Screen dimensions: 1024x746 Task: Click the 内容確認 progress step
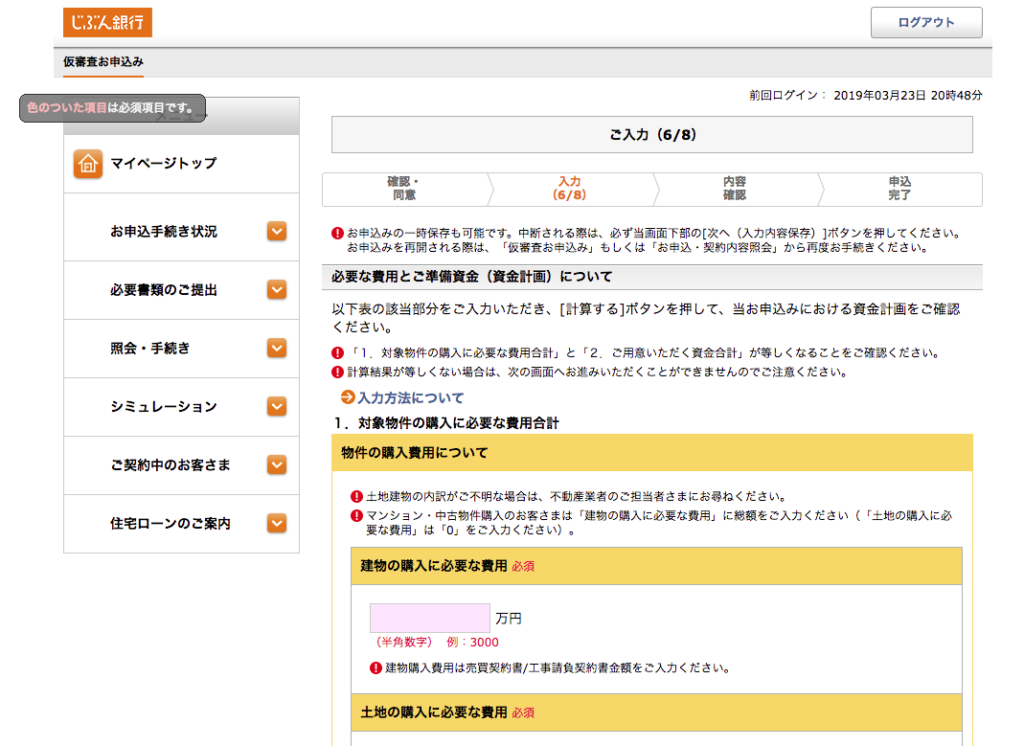[x=735, y=189]
